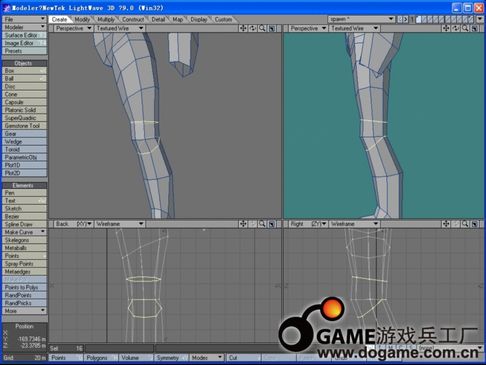Click the move/pan icon in the Back viewport

coord(243,224)
